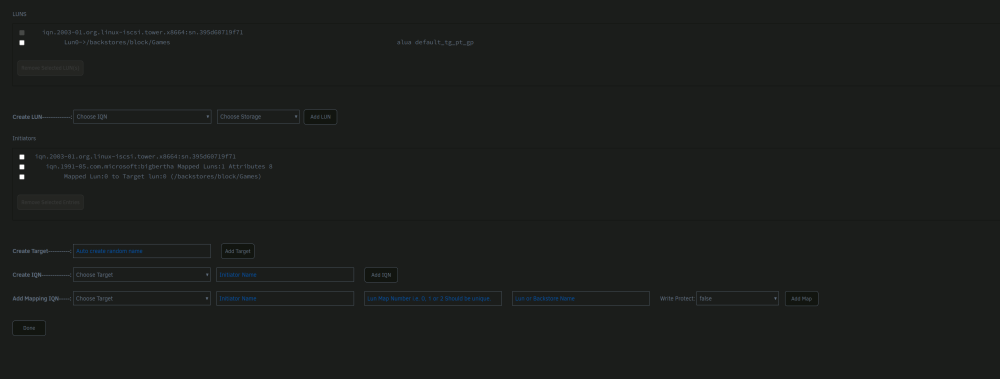Tick the Lun0 /backstores/block/Games checkbox

pos(22,43)
